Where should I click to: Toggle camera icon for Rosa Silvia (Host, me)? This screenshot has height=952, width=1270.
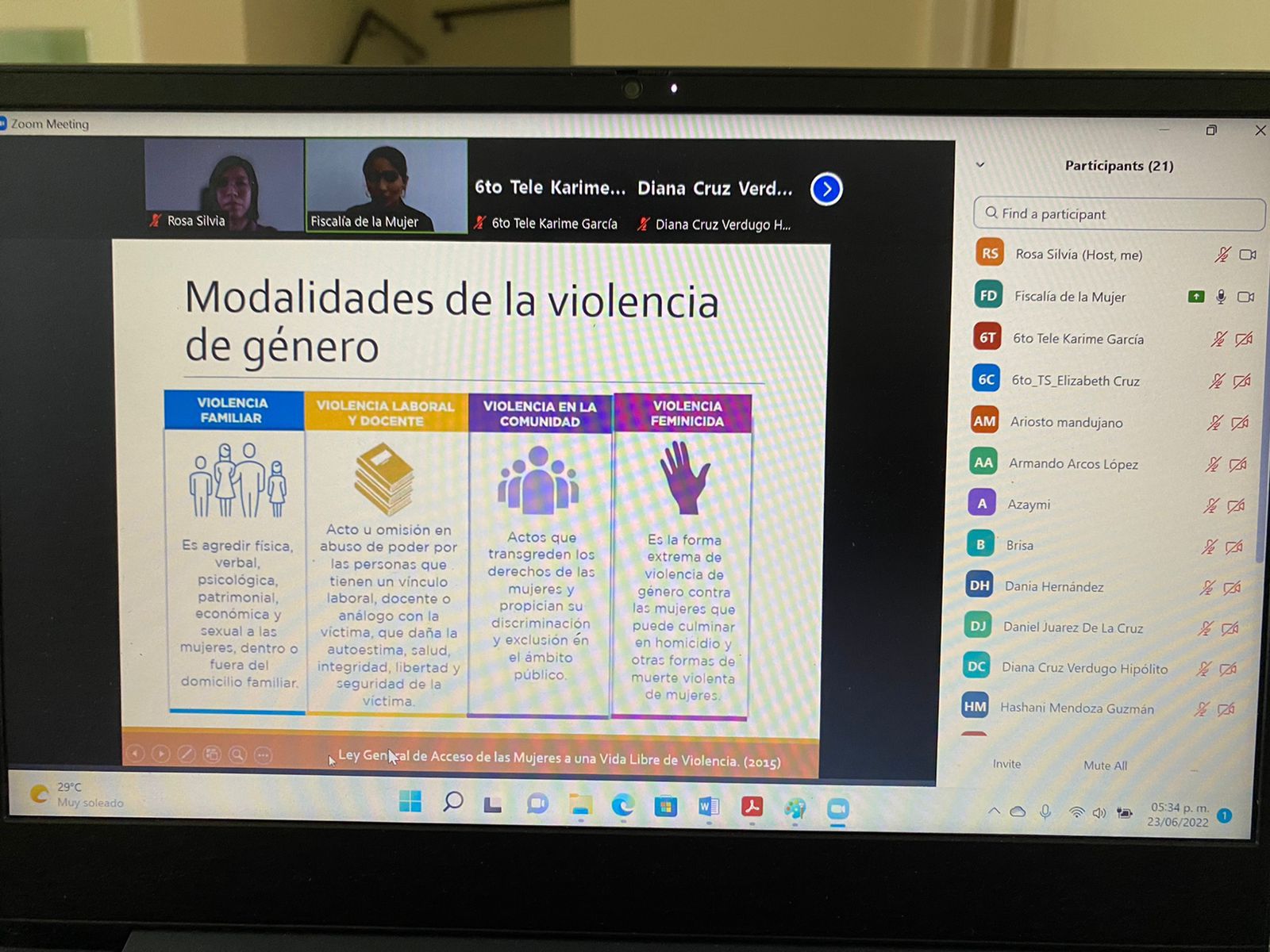coord(1248,255)
